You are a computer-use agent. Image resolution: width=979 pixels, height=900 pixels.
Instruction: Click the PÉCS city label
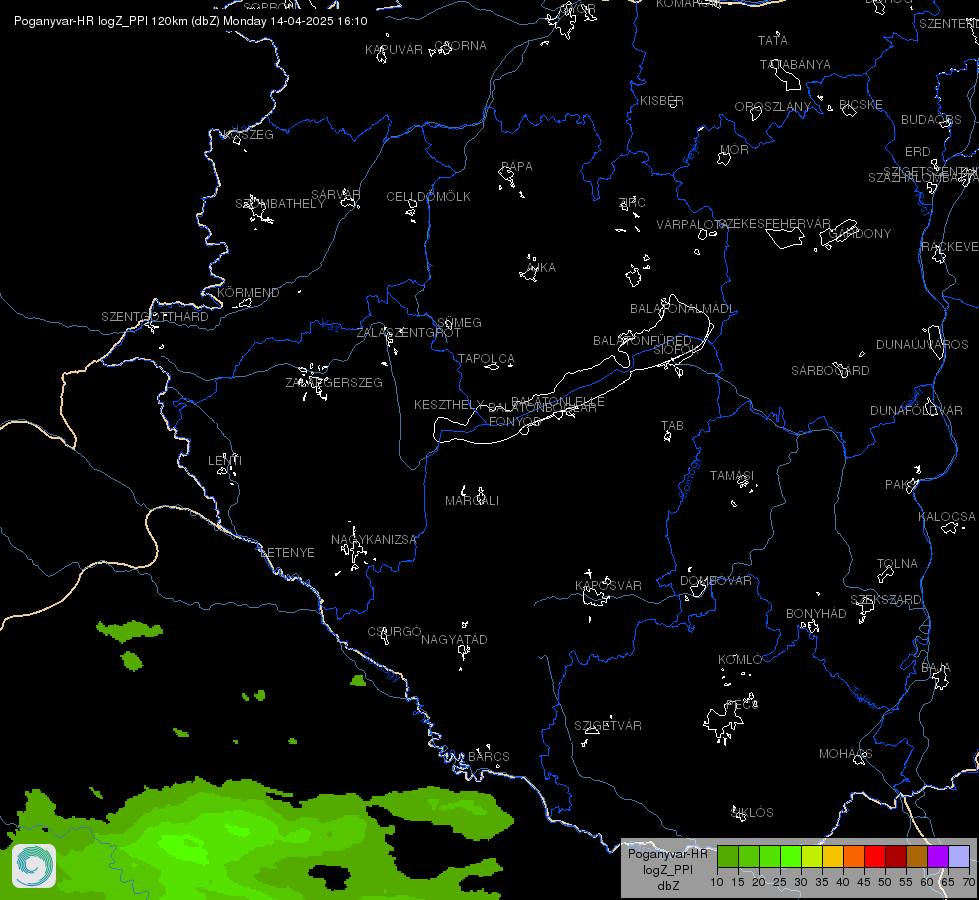(742, 705)
